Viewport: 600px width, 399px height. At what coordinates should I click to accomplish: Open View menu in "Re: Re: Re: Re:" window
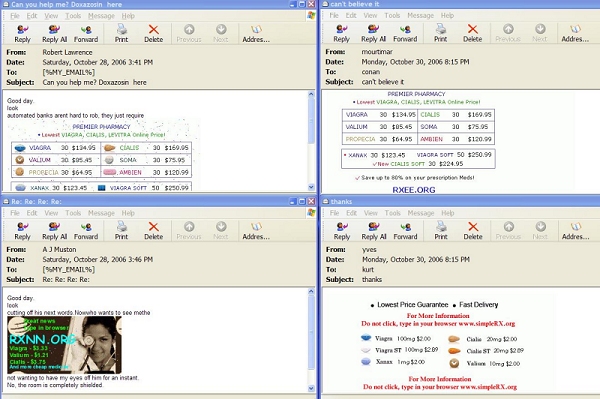[51, 213]
